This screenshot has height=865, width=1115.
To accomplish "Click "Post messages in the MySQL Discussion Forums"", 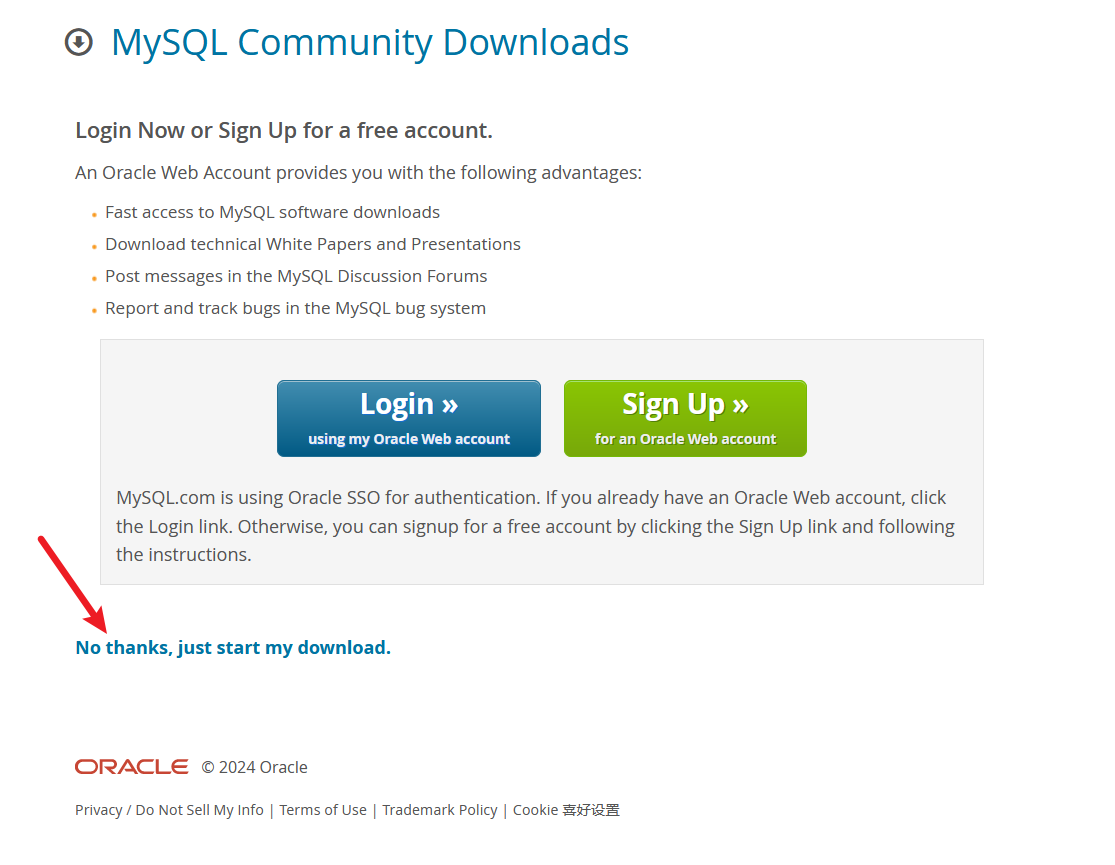I will pos(296,277).
